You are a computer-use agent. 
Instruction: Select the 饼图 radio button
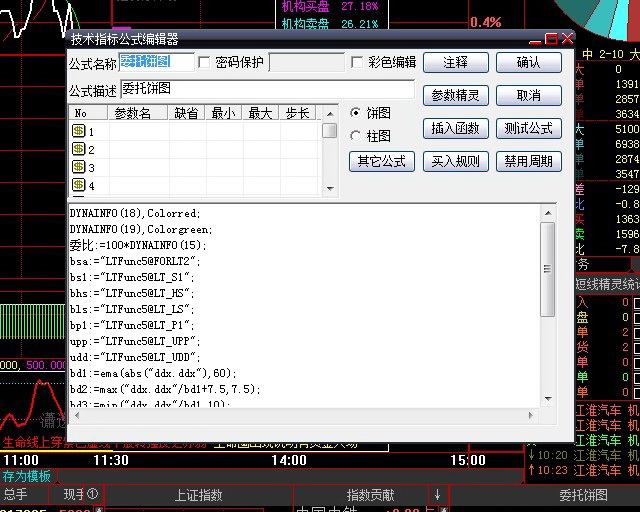(356, 112)
